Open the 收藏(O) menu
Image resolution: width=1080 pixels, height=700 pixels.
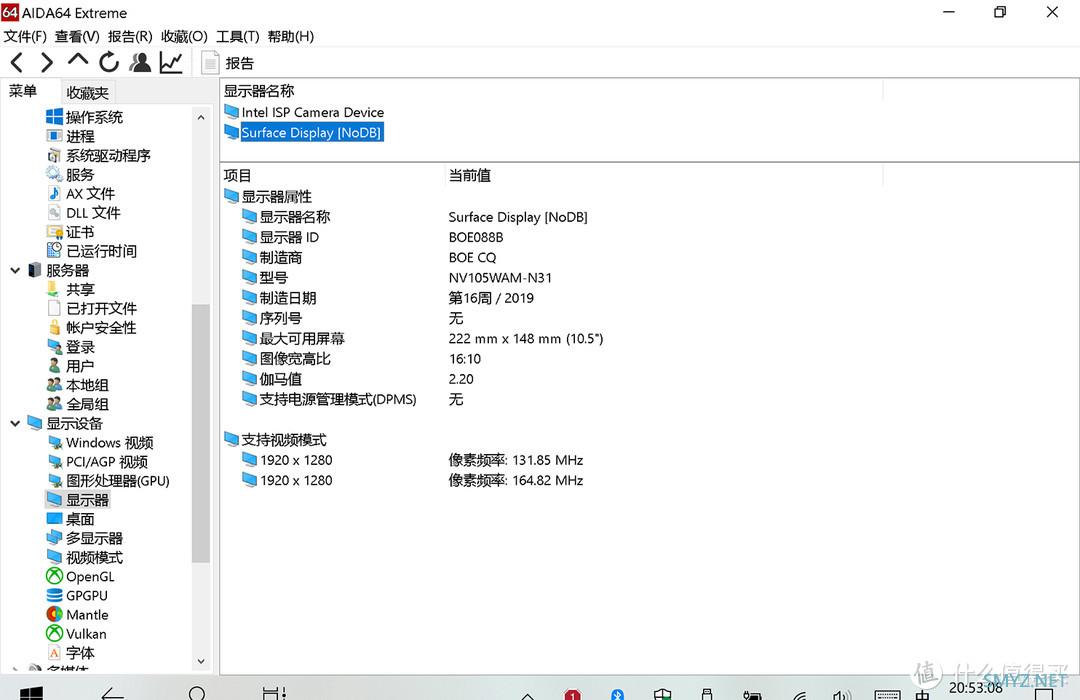[184, 37]
